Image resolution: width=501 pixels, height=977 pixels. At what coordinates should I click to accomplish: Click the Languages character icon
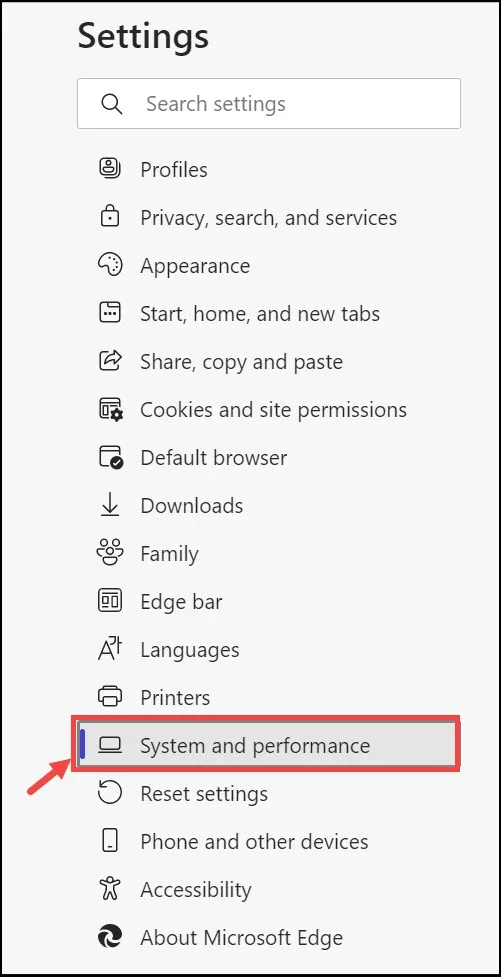coord(110,649)
